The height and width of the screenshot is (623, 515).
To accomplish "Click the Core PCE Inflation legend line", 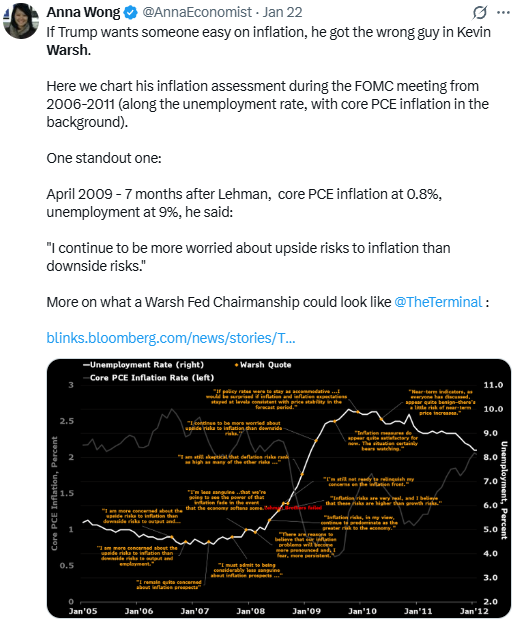I will click(x=86, y=377).
